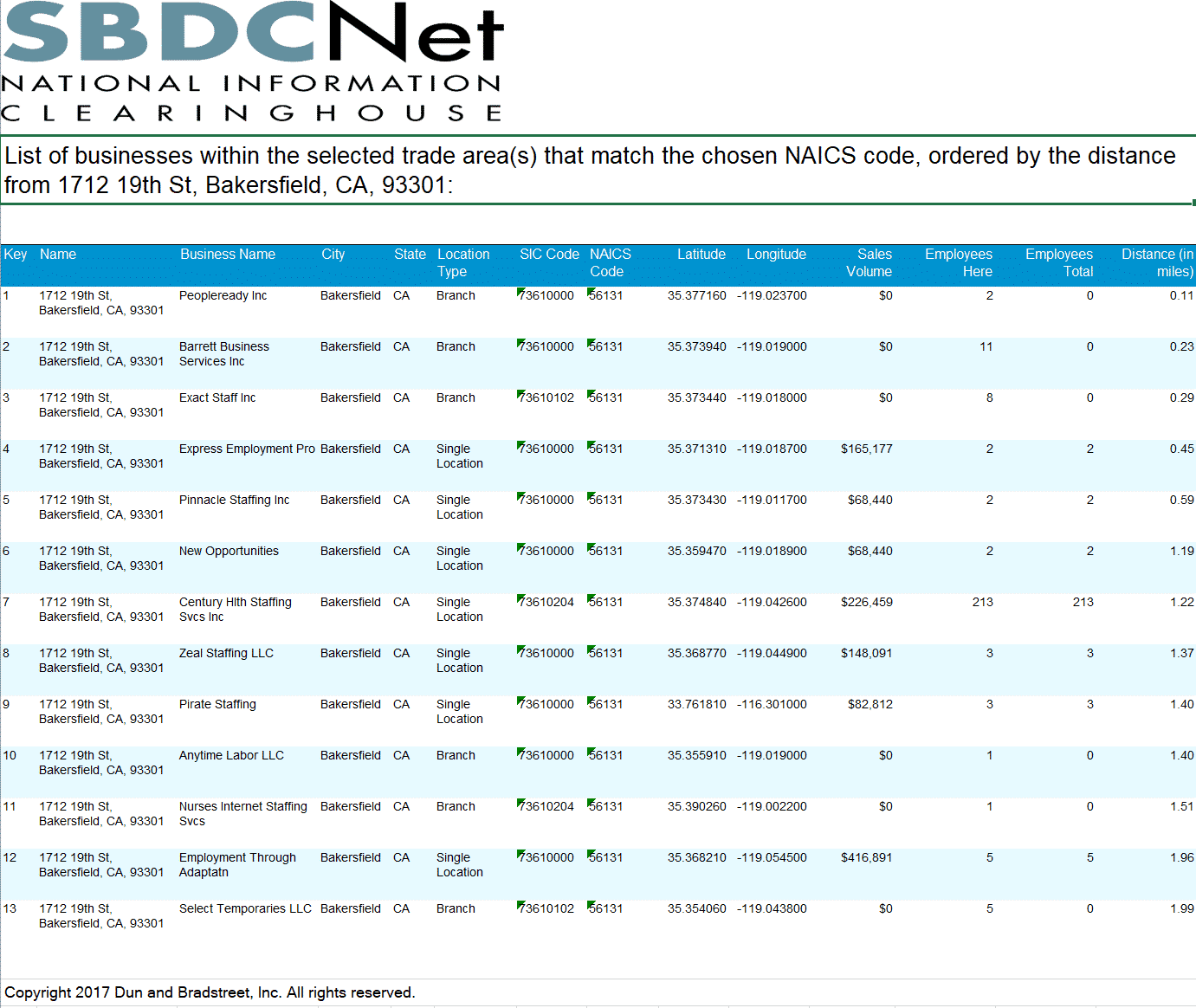Select the Location Type column header

click(x=463, y=263)
